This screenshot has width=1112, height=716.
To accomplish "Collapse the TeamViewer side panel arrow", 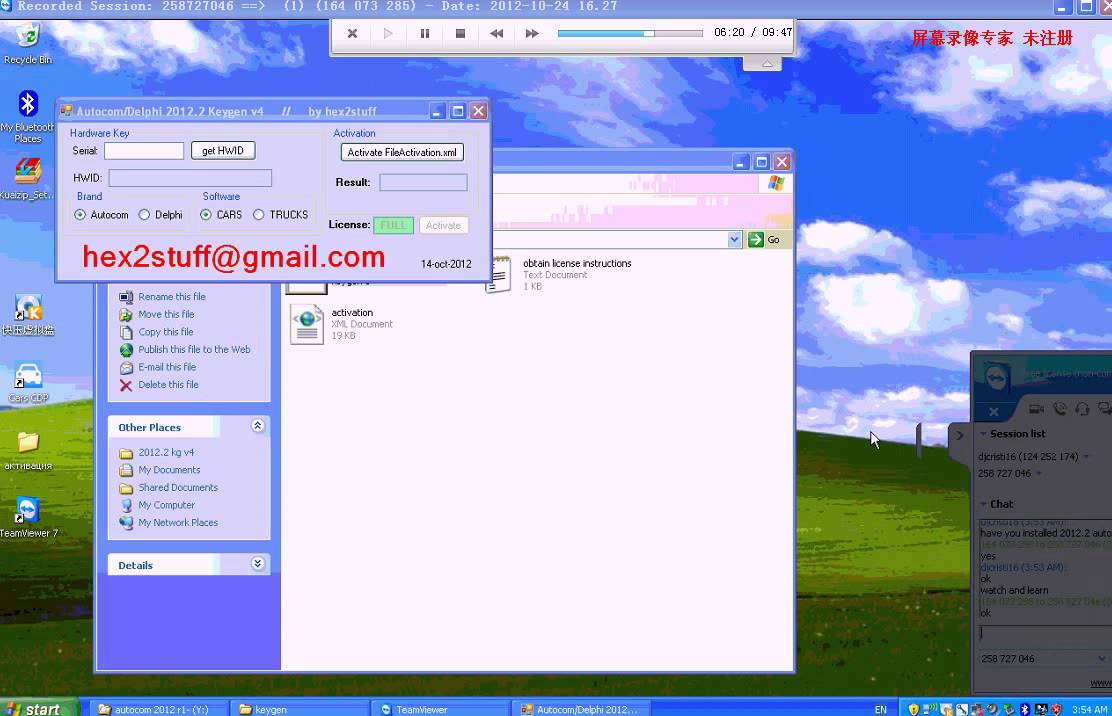I will (959, 435).
